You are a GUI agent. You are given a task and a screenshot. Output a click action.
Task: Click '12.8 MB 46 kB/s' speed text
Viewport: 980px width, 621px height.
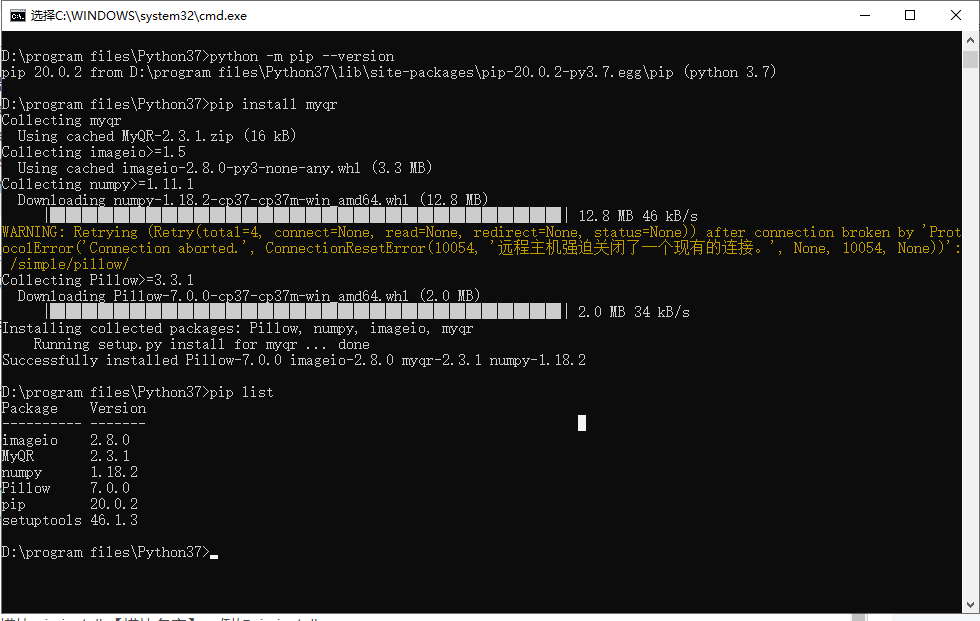tap(638, 216)
